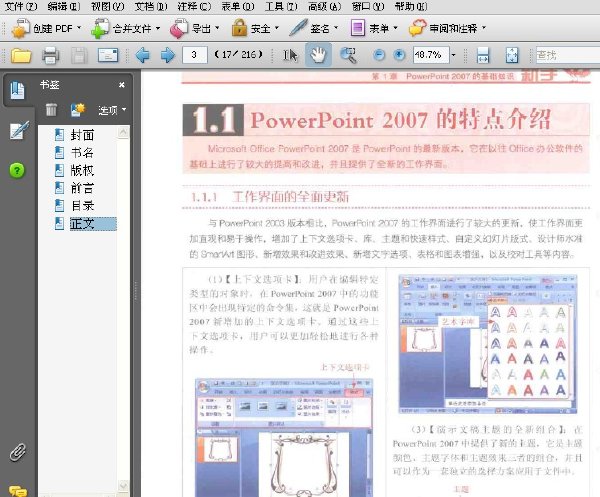Open the 签名 dropdown

(314, 28)
